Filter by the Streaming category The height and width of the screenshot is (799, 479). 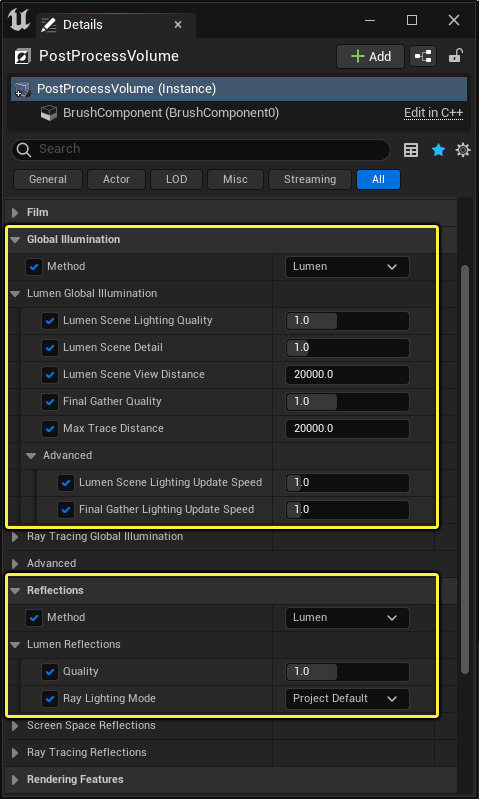pos(310,179)
